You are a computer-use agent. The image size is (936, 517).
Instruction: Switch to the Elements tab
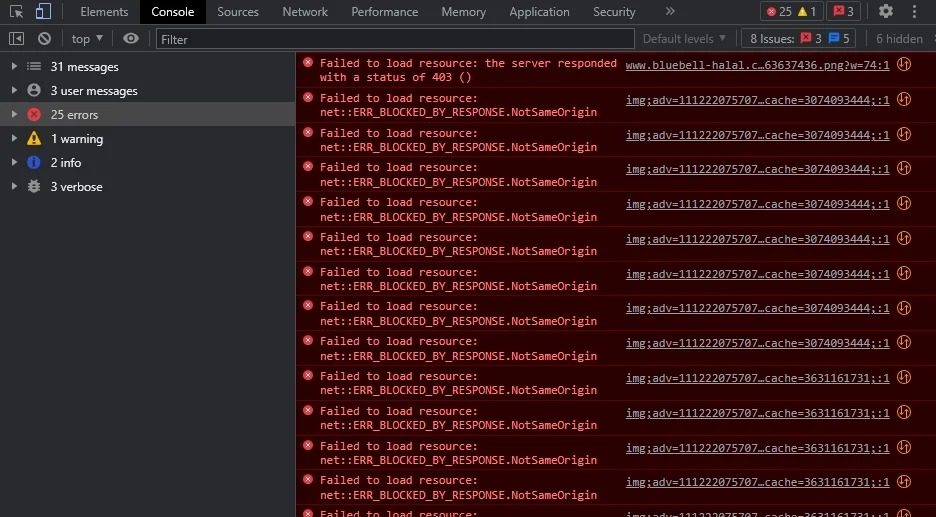pyautogui.click(x=104, y=12)
